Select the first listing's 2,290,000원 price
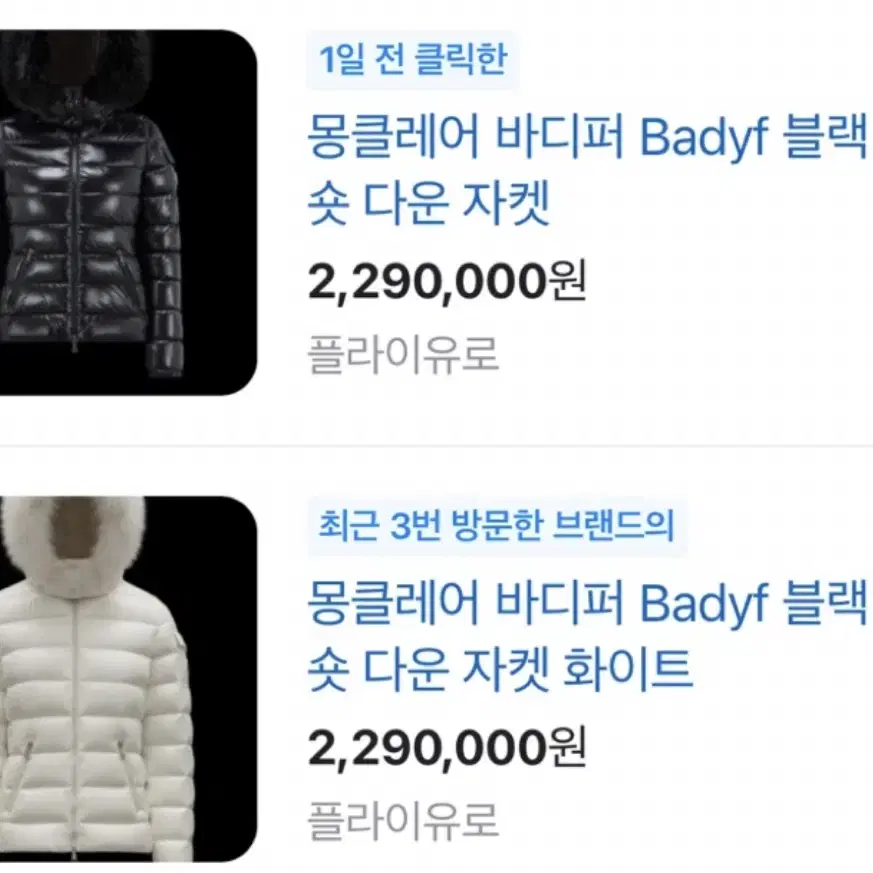 tap(447, 282)
